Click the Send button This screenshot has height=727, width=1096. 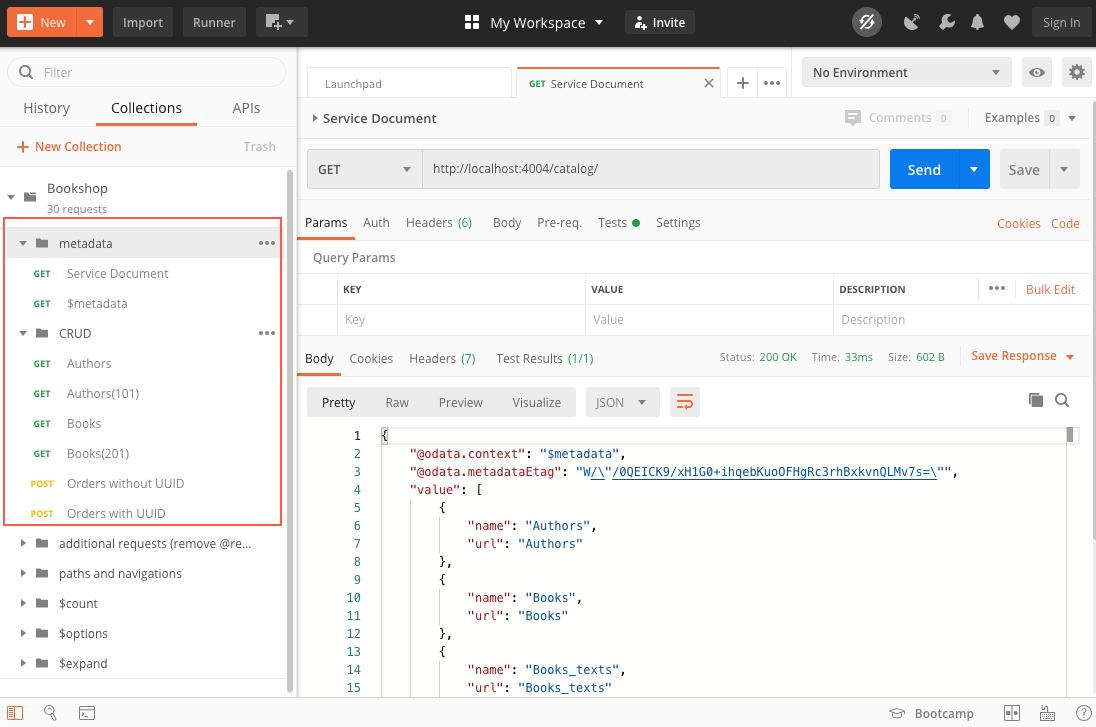click(924, 169)
